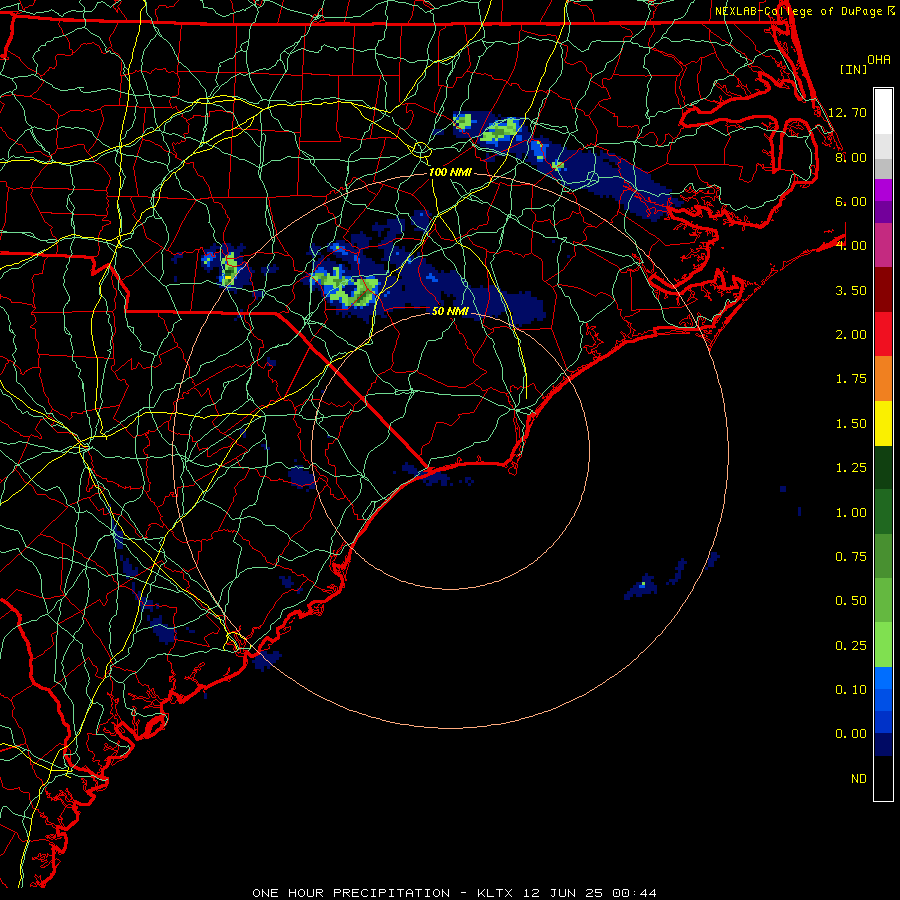This screenshot has width=900, height=900.
Task: Select the 2.00 legend value
Action: tap(851, 335)
